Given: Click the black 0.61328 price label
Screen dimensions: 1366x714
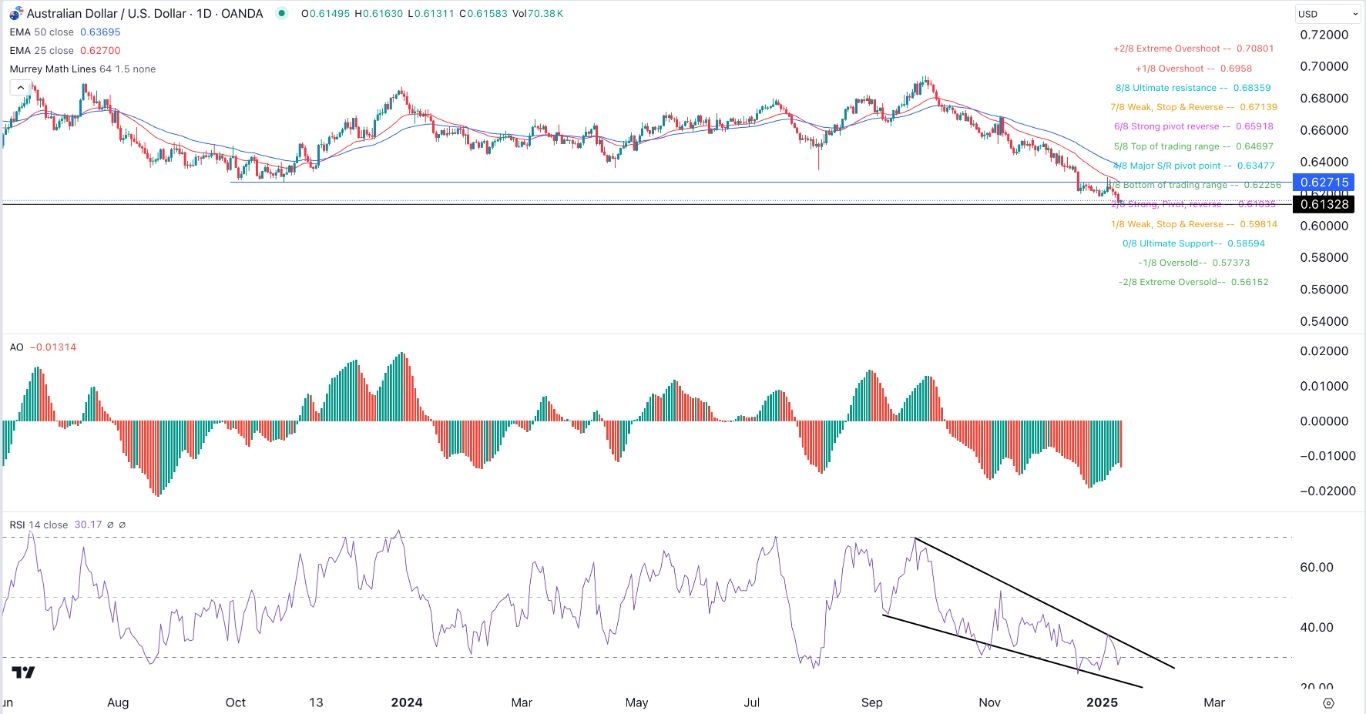Looking at the screenshot, I should [x=1323, y=203].
